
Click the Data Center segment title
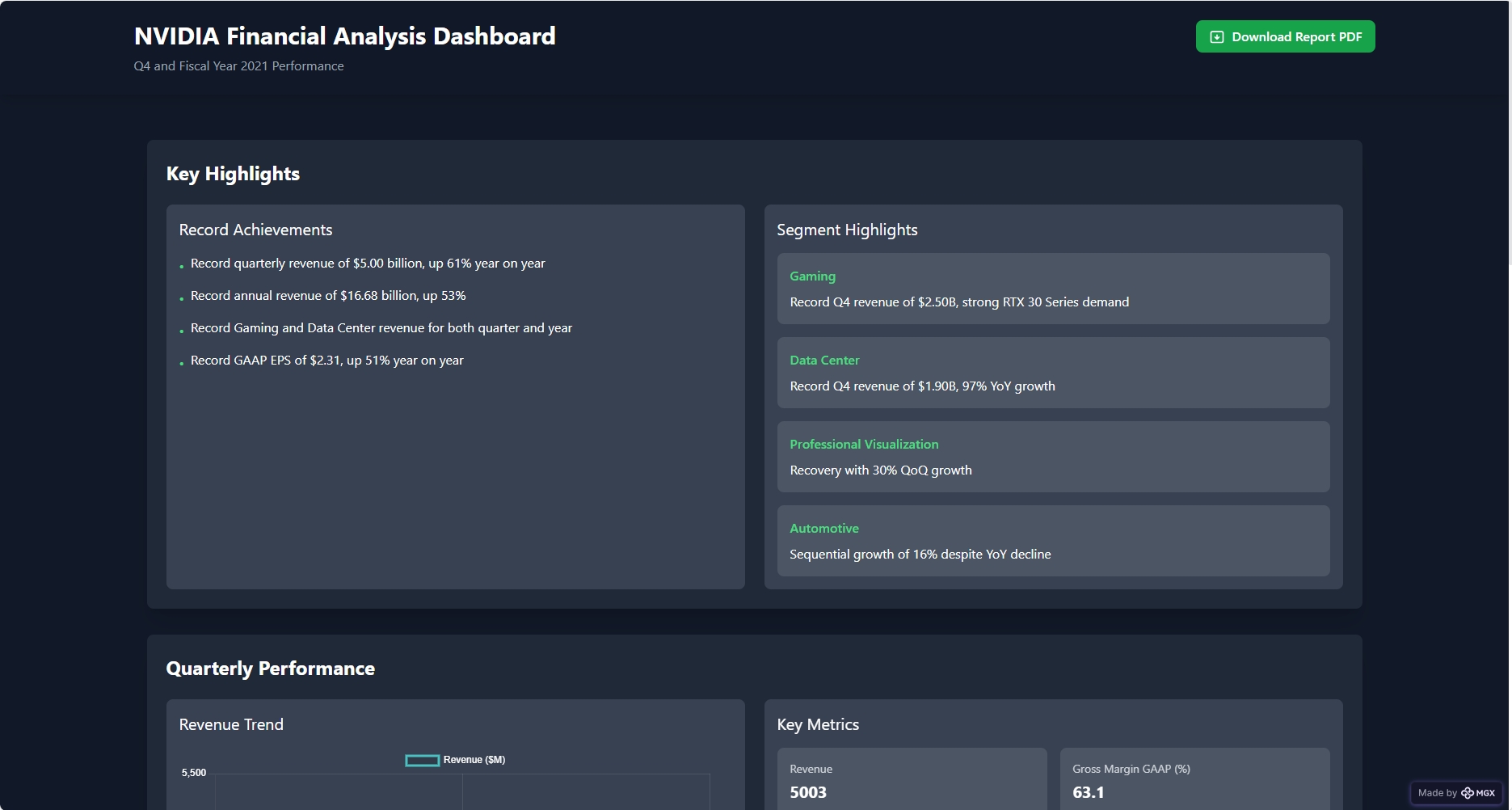point(824,361)
